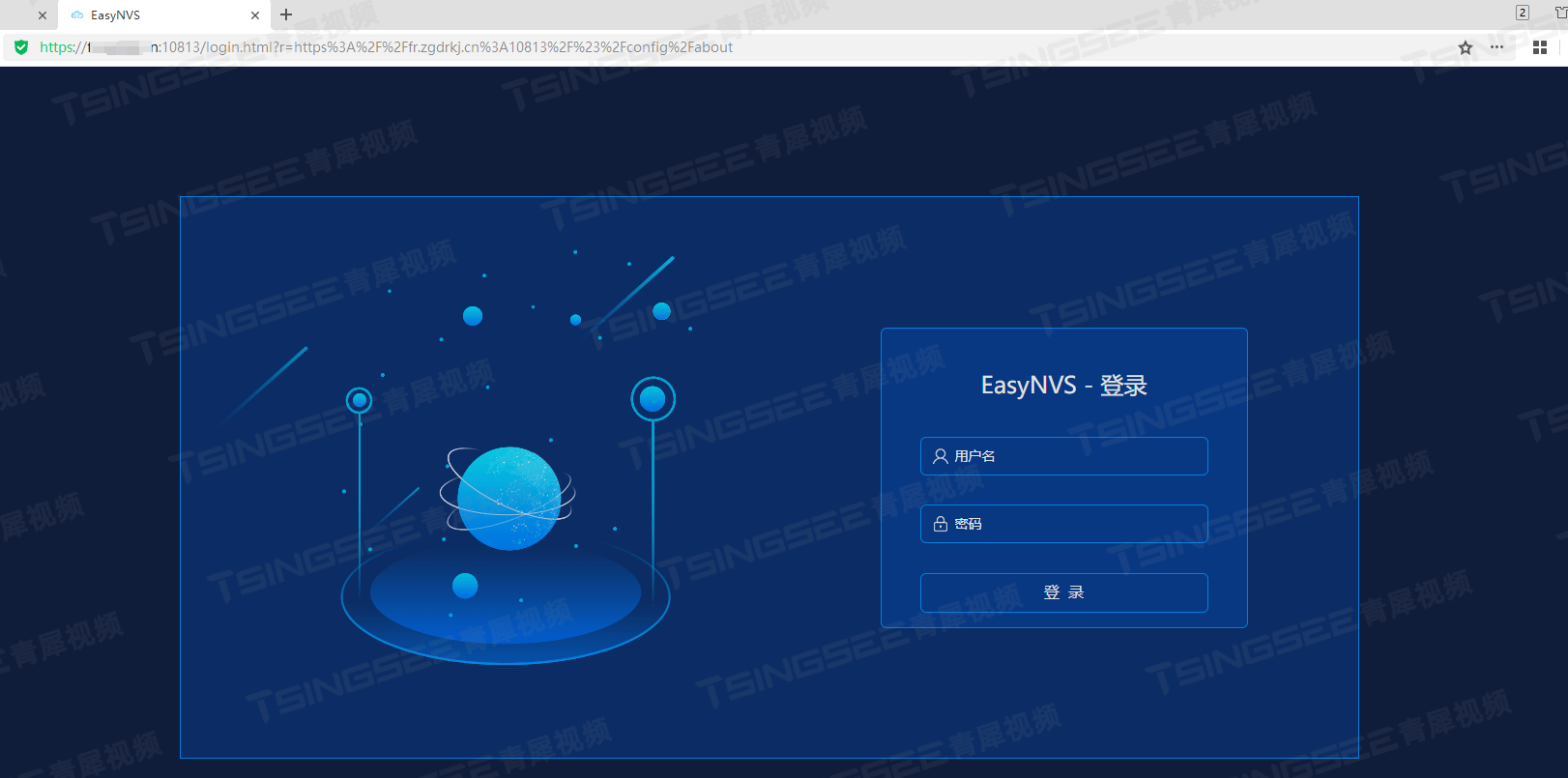Click the green security shield icon

tap(21, 47)
